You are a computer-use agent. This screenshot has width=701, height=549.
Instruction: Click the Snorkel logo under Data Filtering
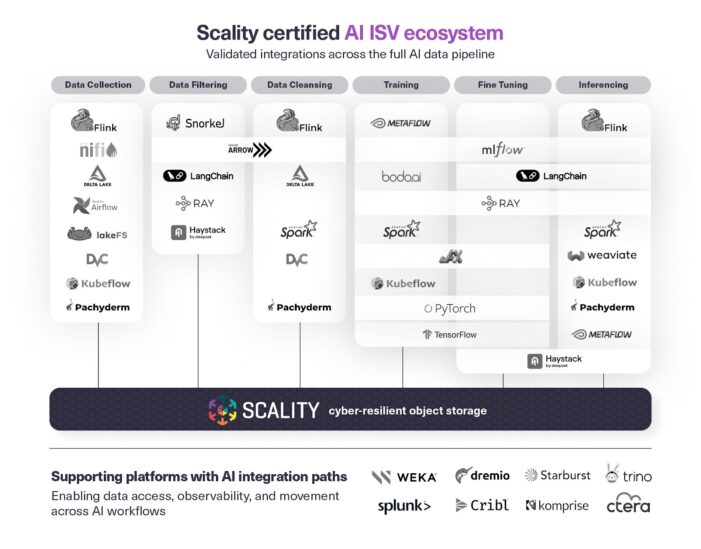point(197,123)
